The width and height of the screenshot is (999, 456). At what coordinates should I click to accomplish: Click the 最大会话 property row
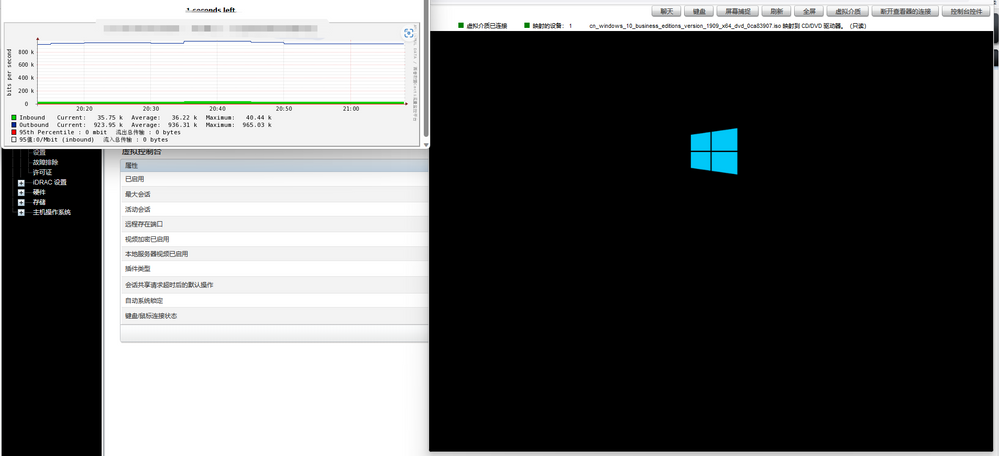pos(275,194)
